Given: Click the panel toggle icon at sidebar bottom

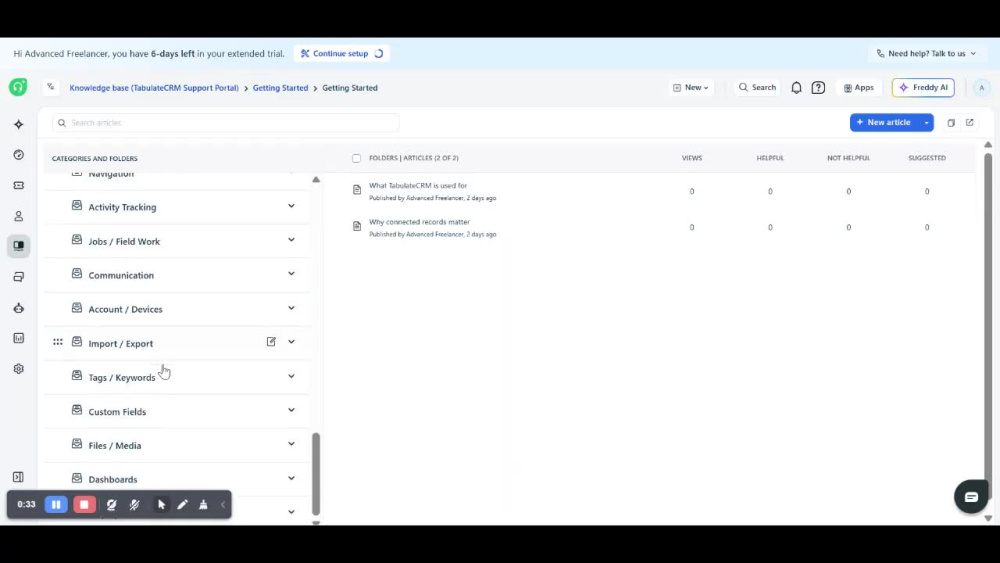Looking at the screenshot, I should [18, 477].
